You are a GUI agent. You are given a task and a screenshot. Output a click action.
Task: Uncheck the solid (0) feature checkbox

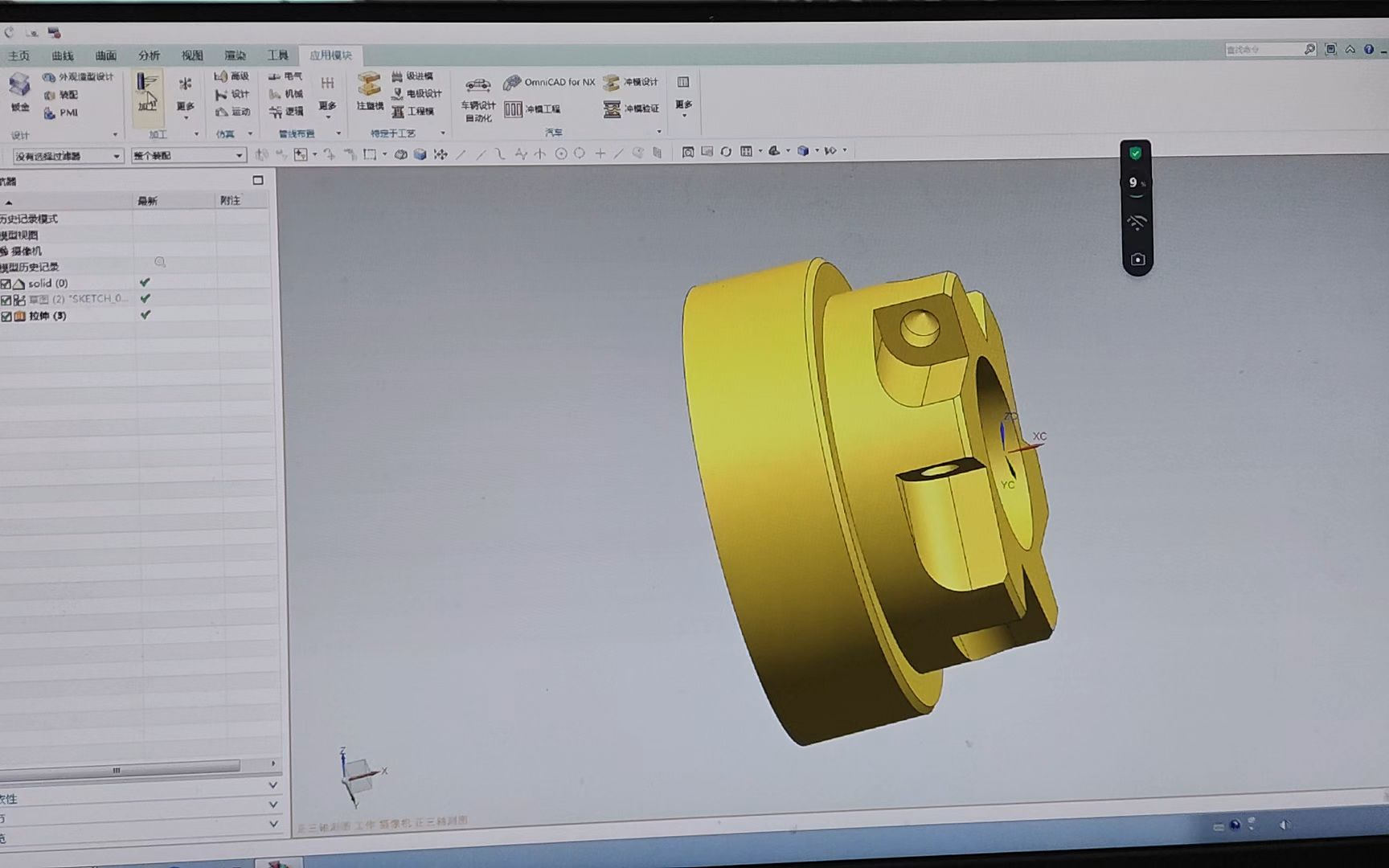click(6, 284)
